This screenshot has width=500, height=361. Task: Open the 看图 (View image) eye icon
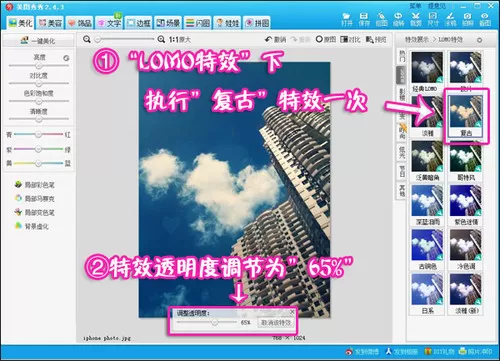click(485, 19)
